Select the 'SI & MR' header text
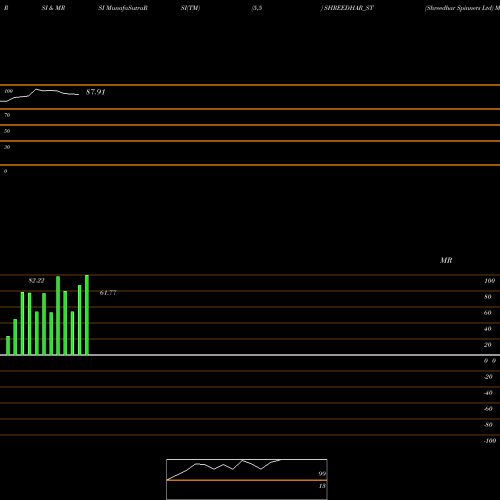The height and width of the screenshot is (500, 500). [x=53, y=8]
